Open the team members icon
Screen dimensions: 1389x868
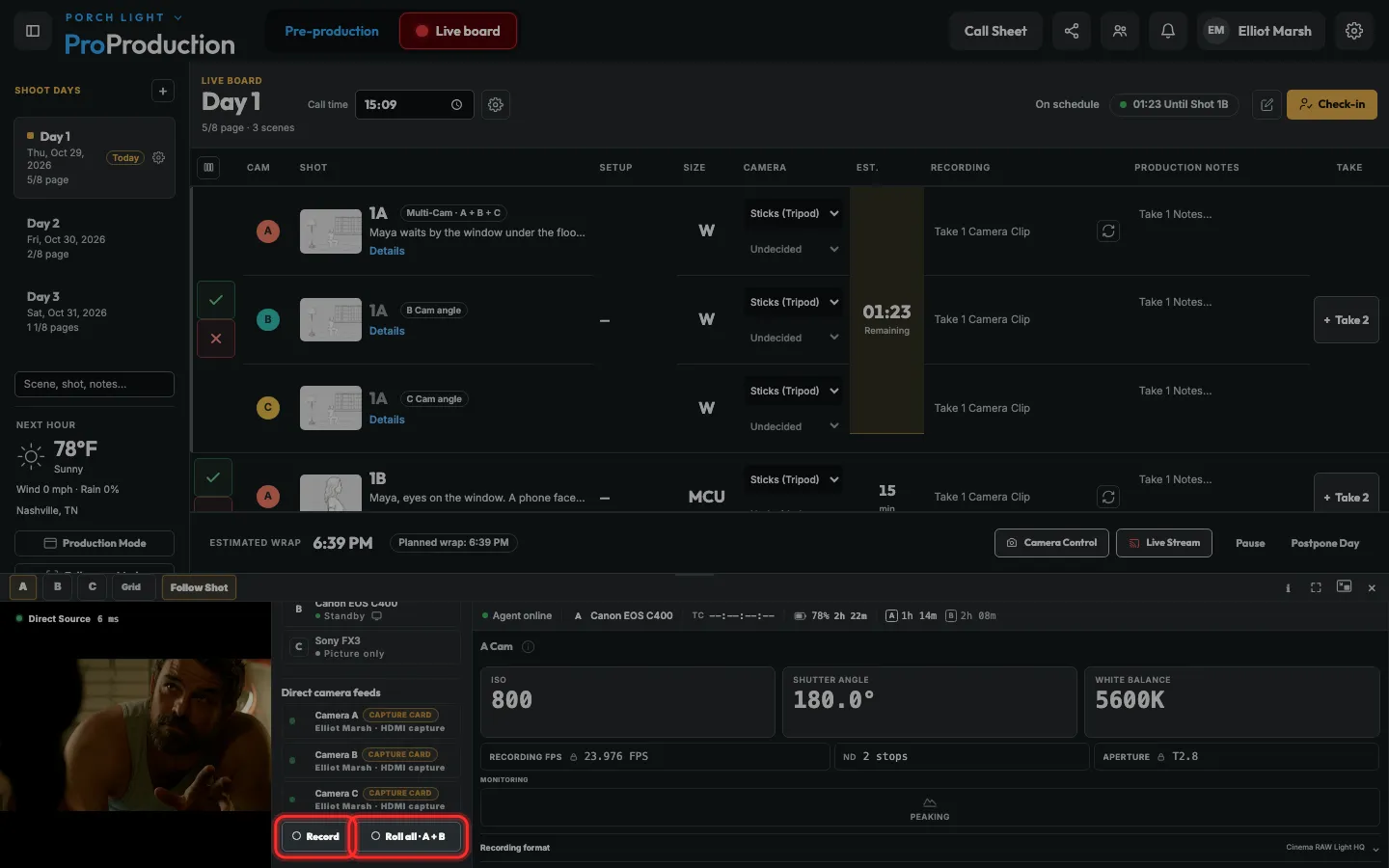1120,31
